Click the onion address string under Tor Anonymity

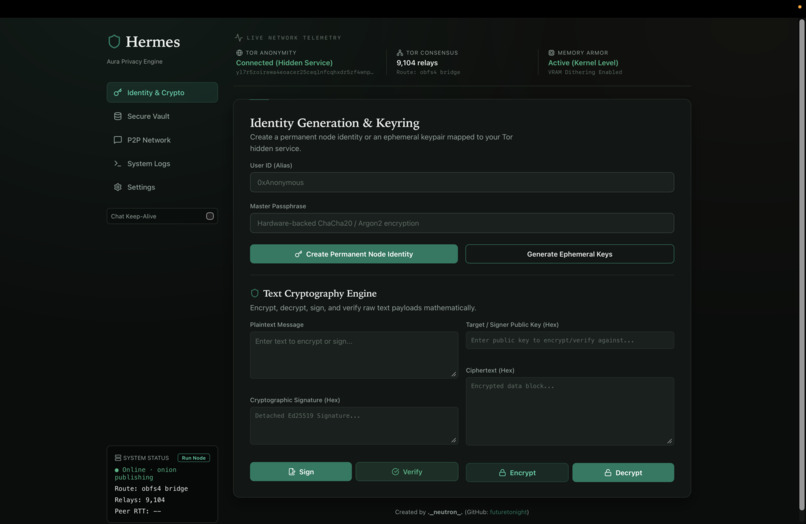point(304,73)
